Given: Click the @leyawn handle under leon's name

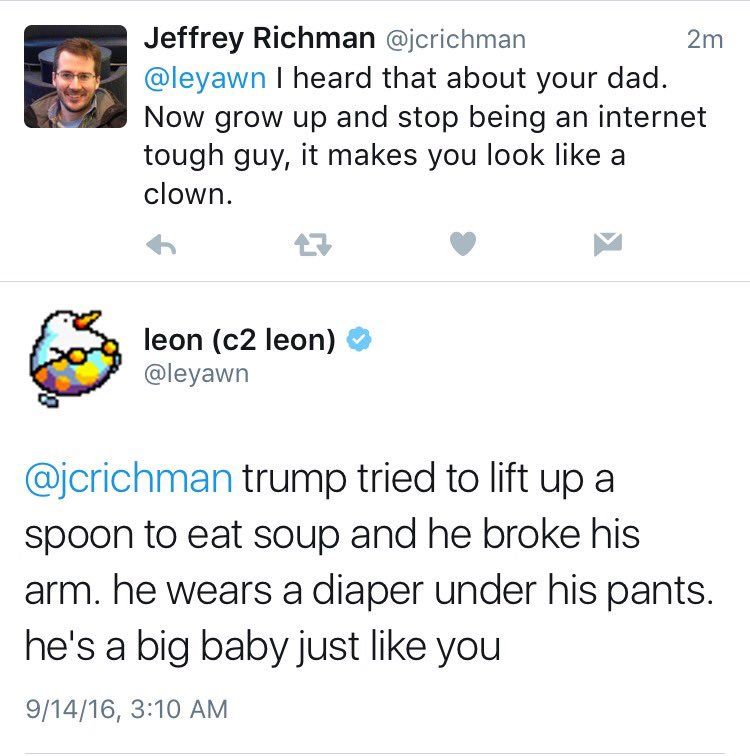Looking at the screenshot, I should point(197,374).
